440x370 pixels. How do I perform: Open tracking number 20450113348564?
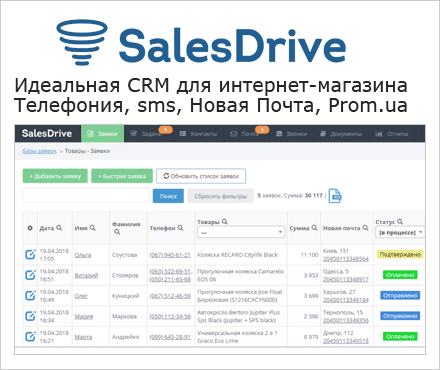[x=346, y=259]
